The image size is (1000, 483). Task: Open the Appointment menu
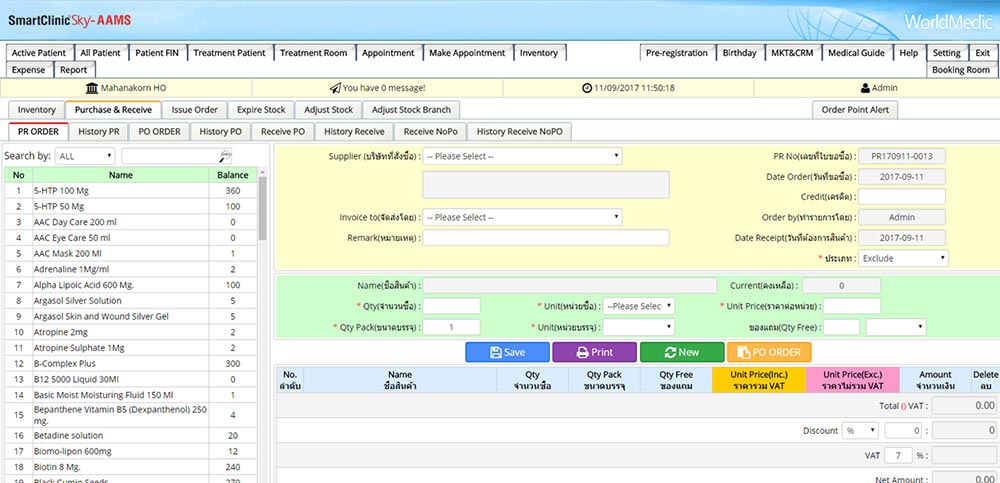[388, 53]
